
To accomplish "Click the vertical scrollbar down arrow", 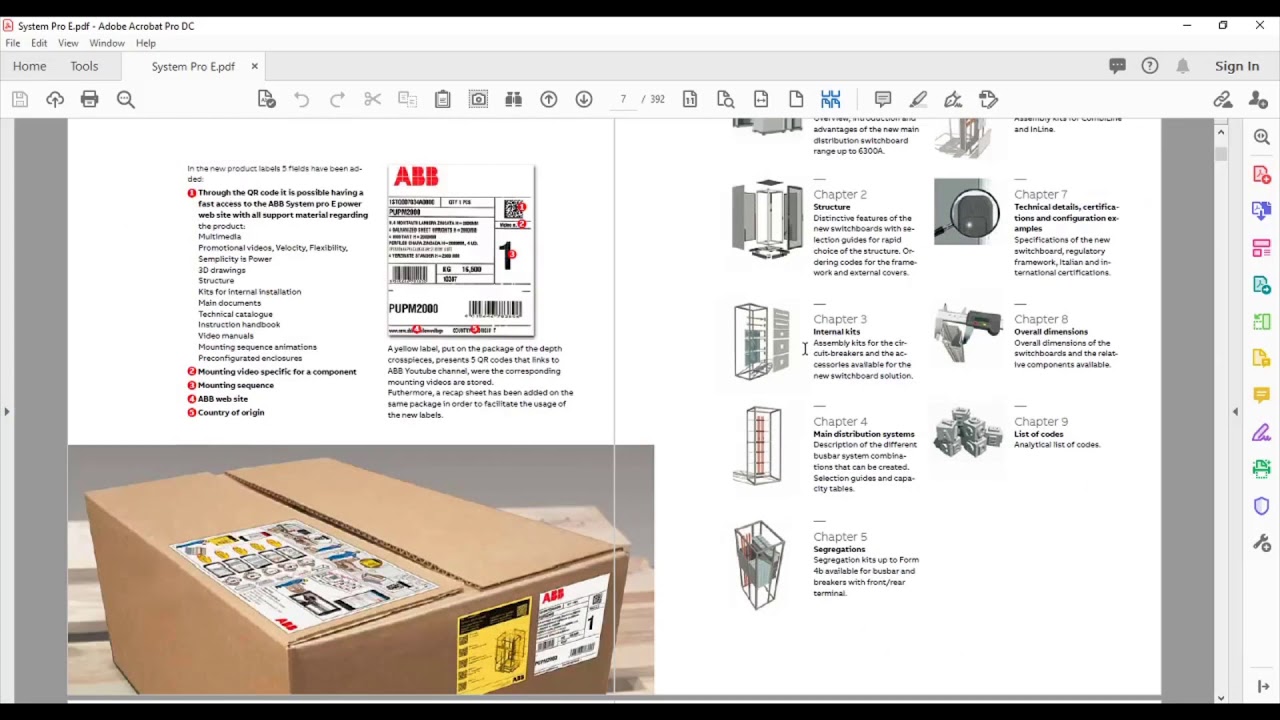I will pyautogui.click(x=1221, y=698).
